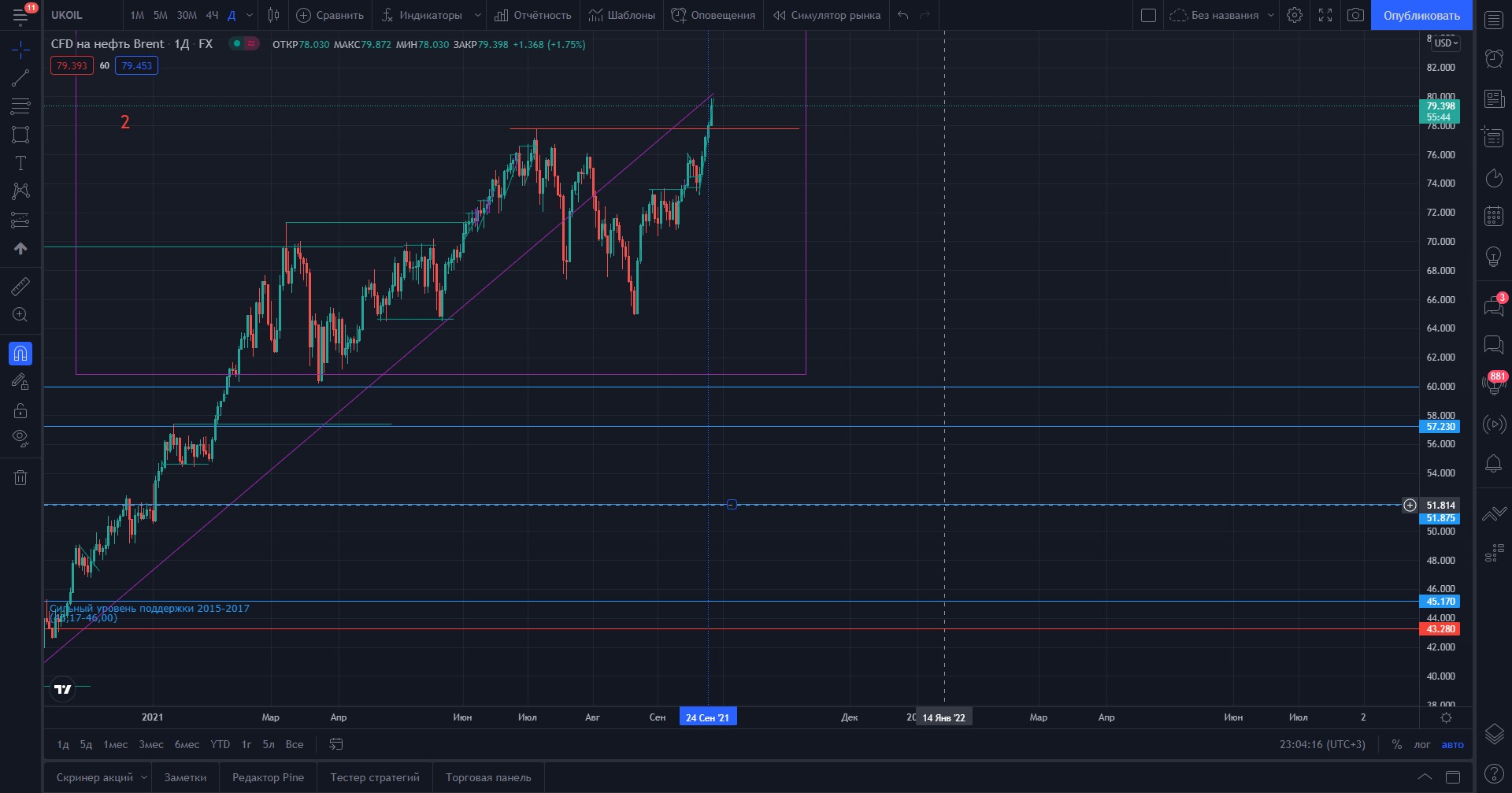Hide all drawings with eye icon
This screenshot has width=1512, height=793.
(20, 438)
